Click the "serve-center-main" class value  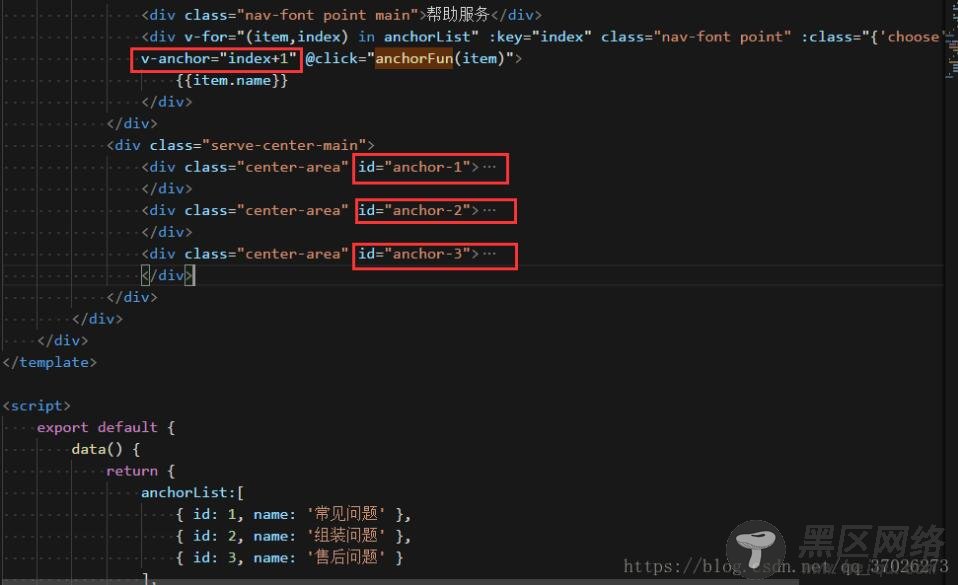pos(284,145)
